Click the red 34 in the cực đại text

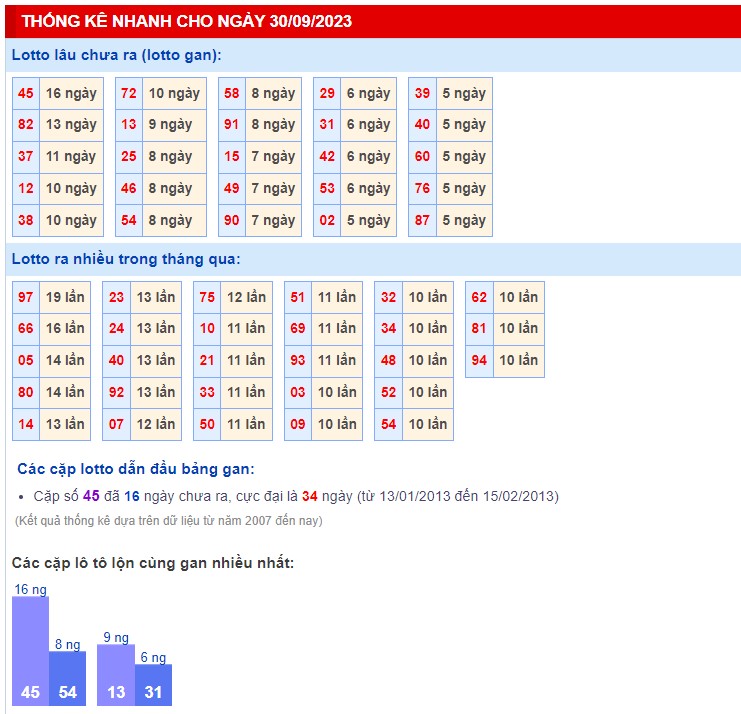coord(310,496)
